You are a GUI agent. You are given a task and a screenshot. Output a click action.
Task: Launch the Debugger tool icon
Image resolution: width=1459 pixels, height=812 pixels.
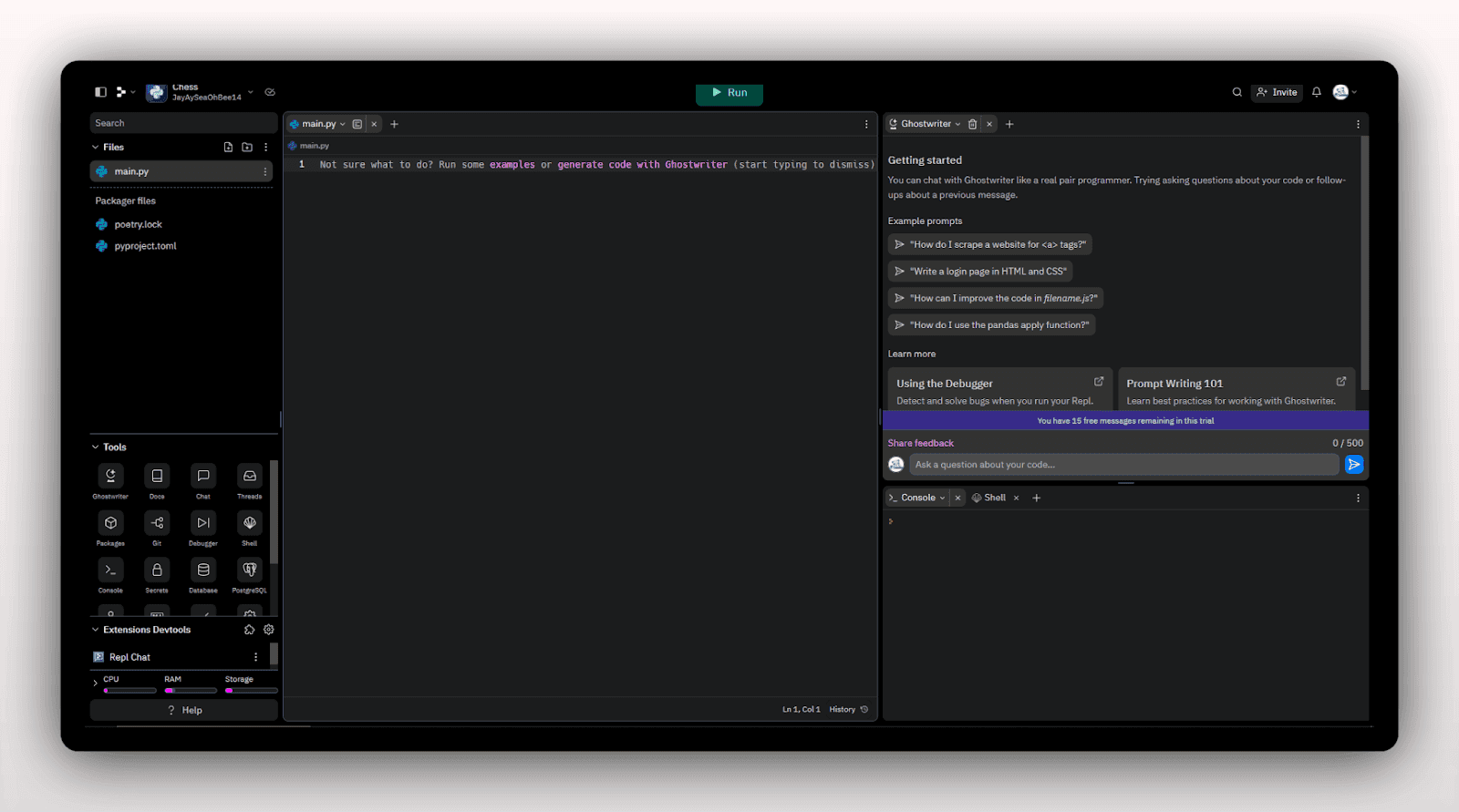click(202, 523)
